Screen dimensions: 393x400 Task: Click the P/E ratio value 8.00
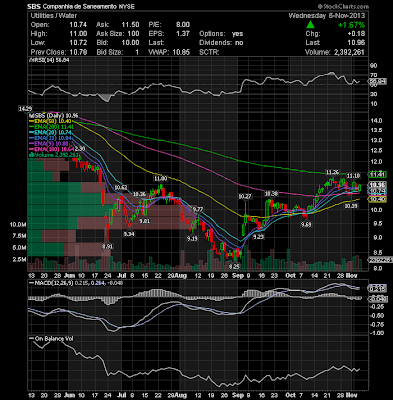183,25
